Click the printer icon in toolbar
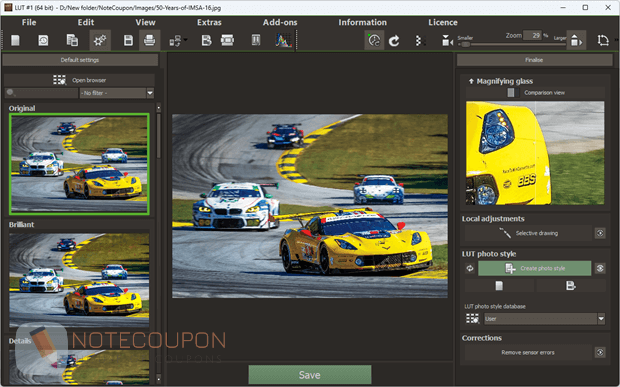Screen dimensions: 620x387 tap(149, 40)
